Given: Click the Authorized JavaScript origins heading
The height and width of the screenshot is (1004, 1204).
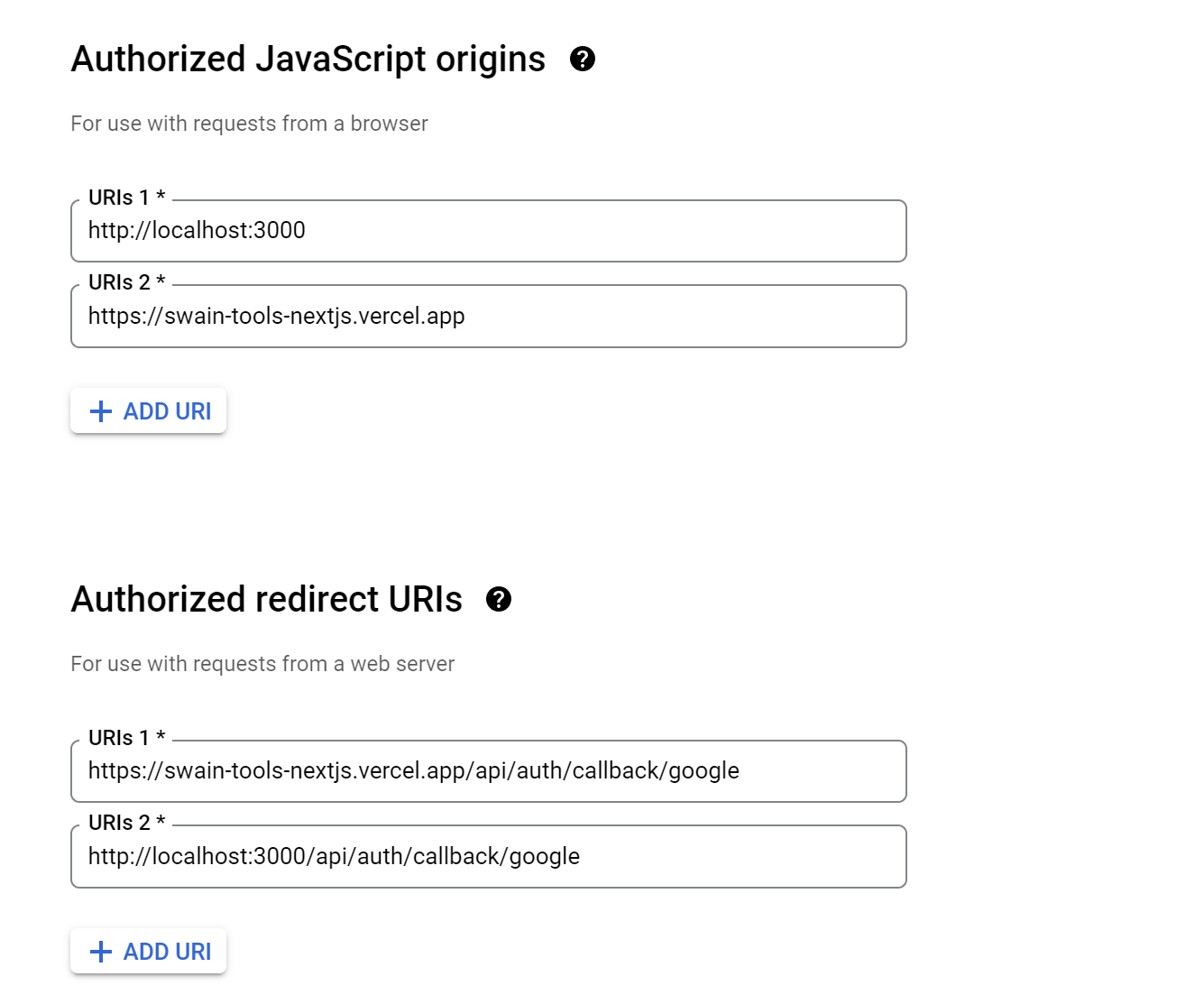Looking at the screenshot, I should click(x=308, y=59).
